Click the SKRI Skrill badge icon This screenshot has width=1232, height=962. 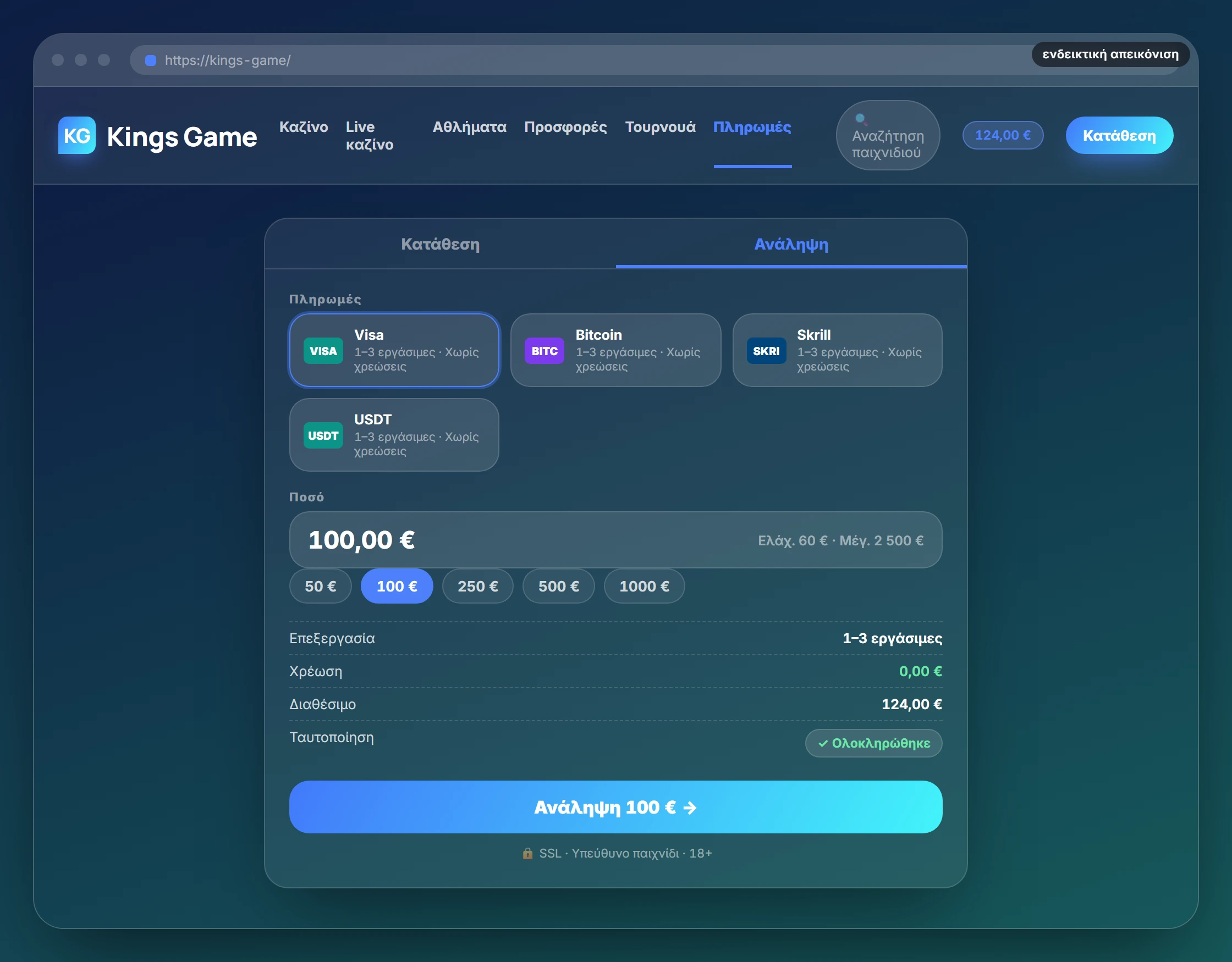click(x=766, y=351)
